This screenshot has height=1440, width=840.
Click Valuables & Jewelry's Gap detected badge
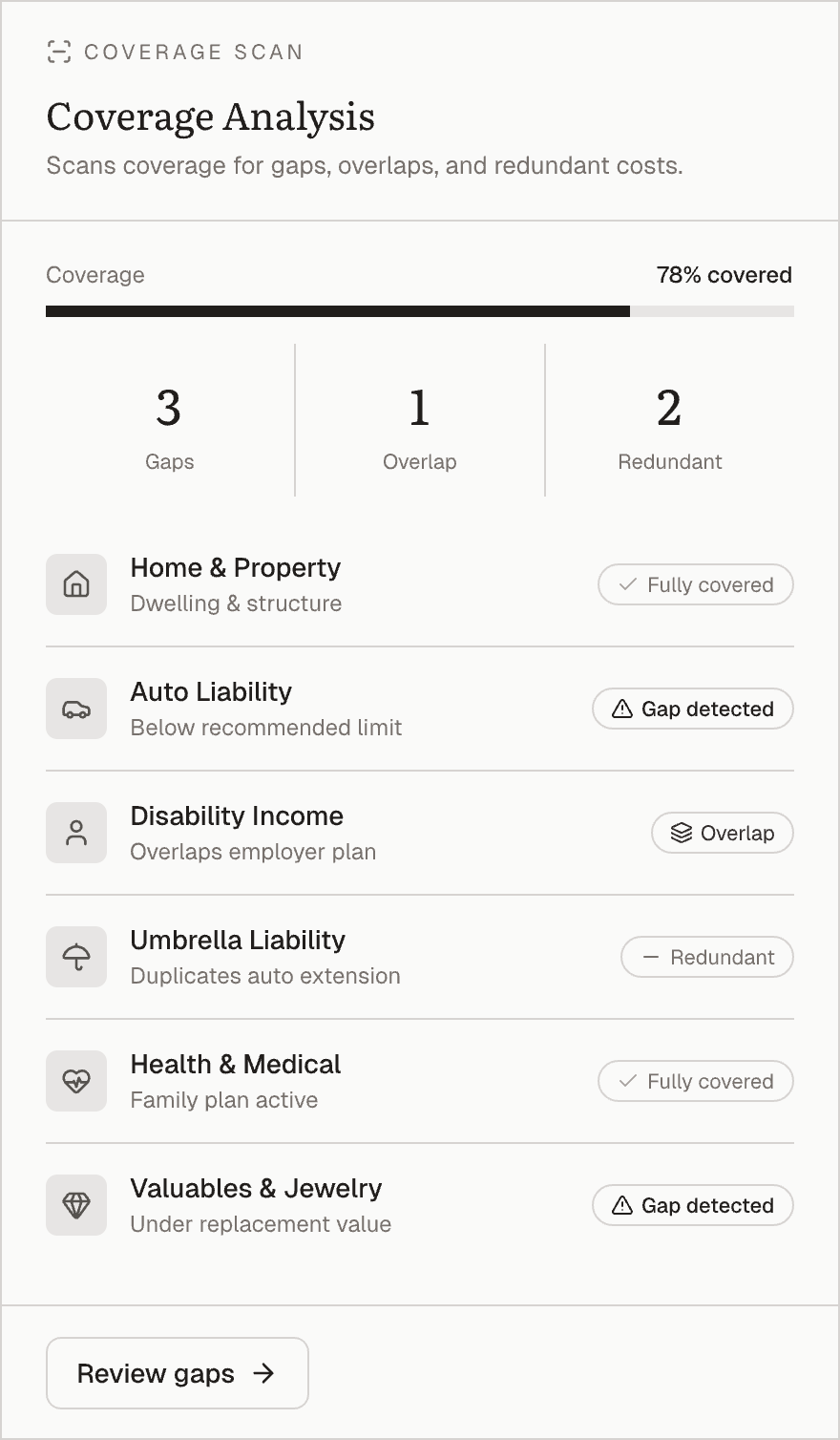click(x=693, y=1205)
